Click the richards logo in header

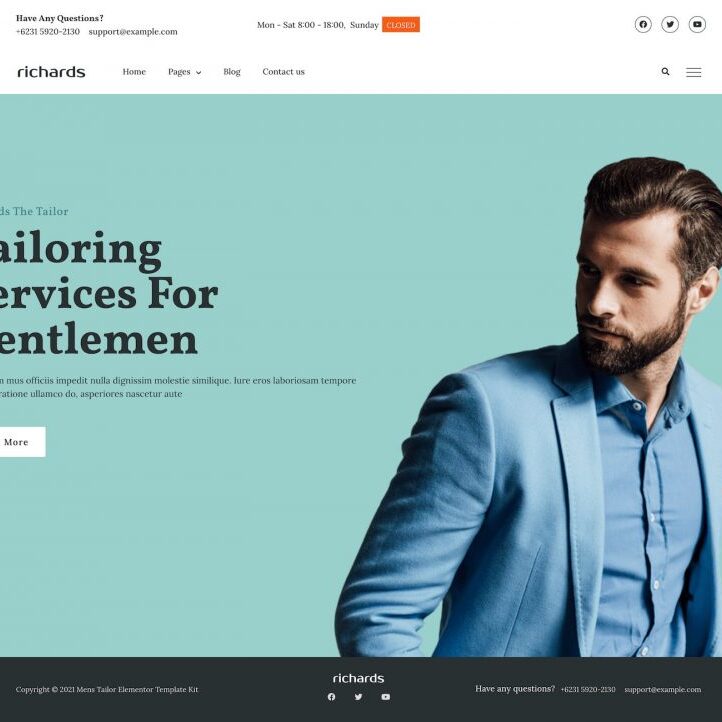(x=51, y=72)
